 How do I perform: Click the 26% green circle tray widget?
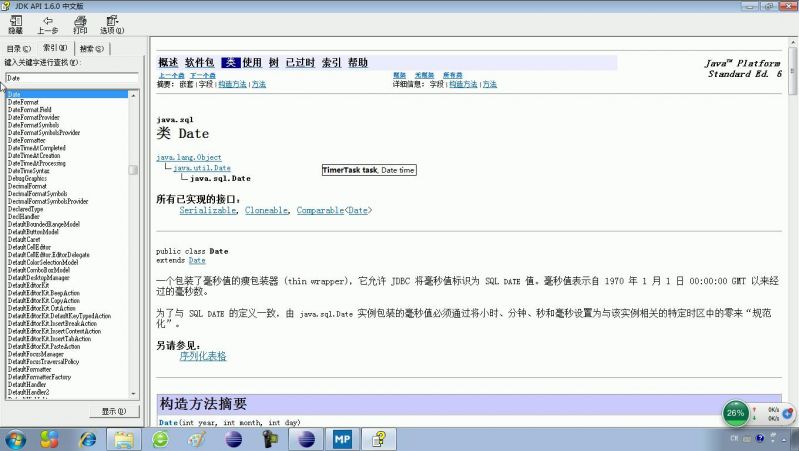click(736, 412)
